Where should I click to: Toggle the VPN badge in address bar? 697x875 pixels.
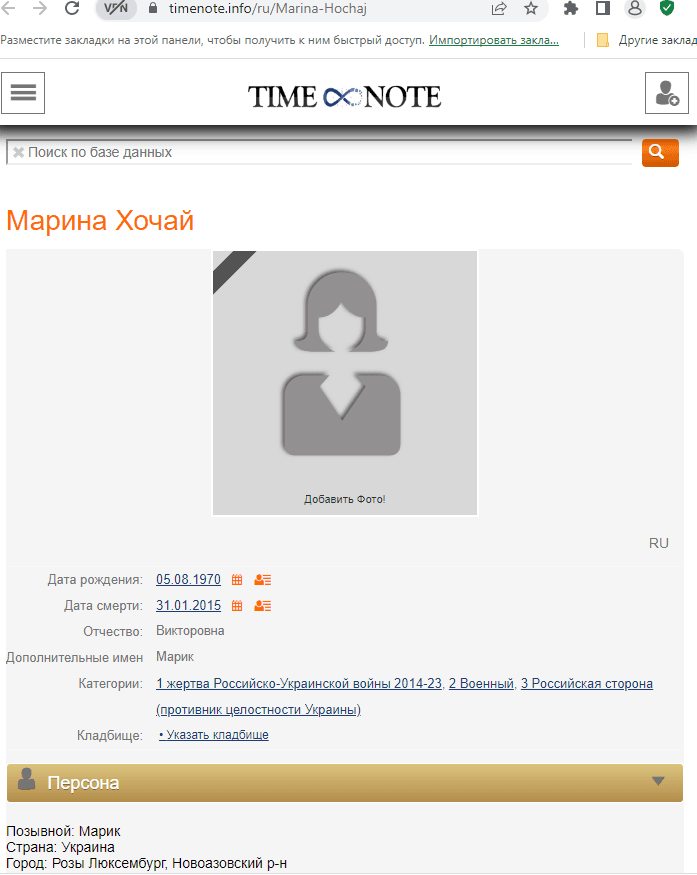pyautogui.click(x=116, y=9)
